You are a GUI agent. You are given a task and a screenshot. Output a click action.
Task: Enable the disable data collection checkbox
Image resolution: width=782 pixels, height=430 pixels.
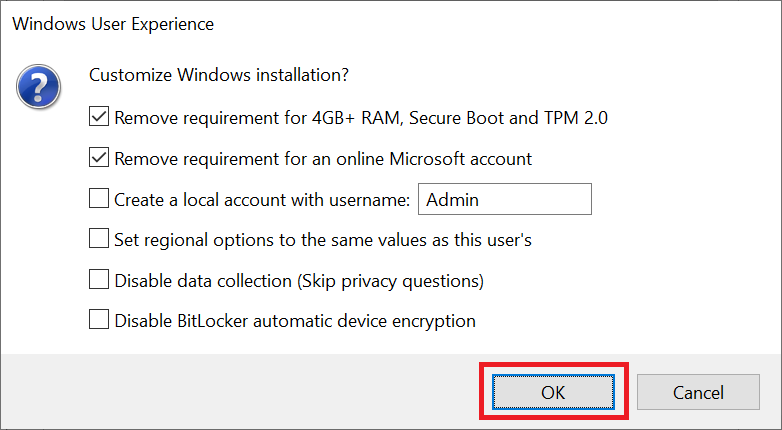[99, 280]
